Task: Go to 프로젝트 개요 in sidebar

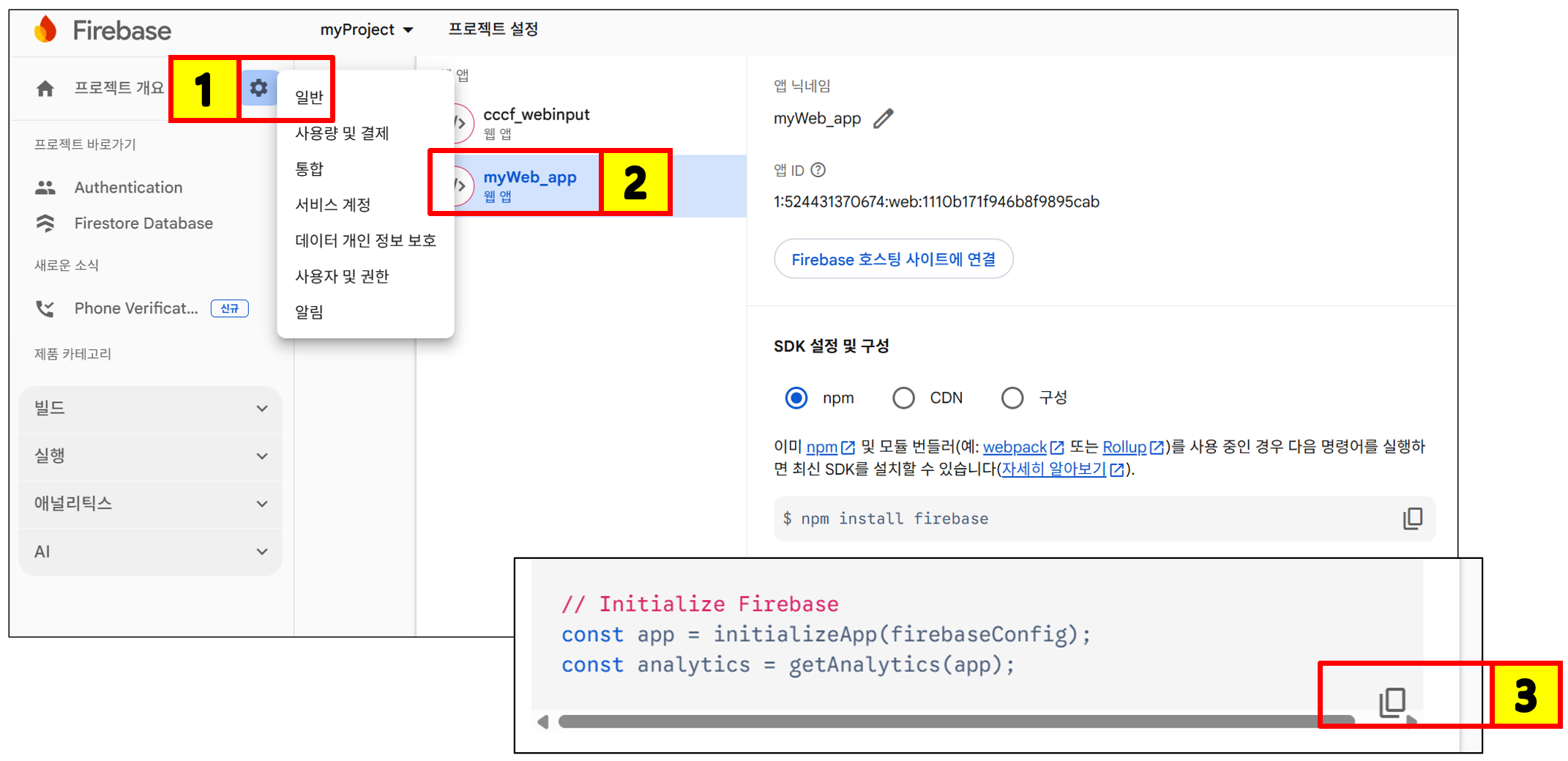Action: [119, 89]
